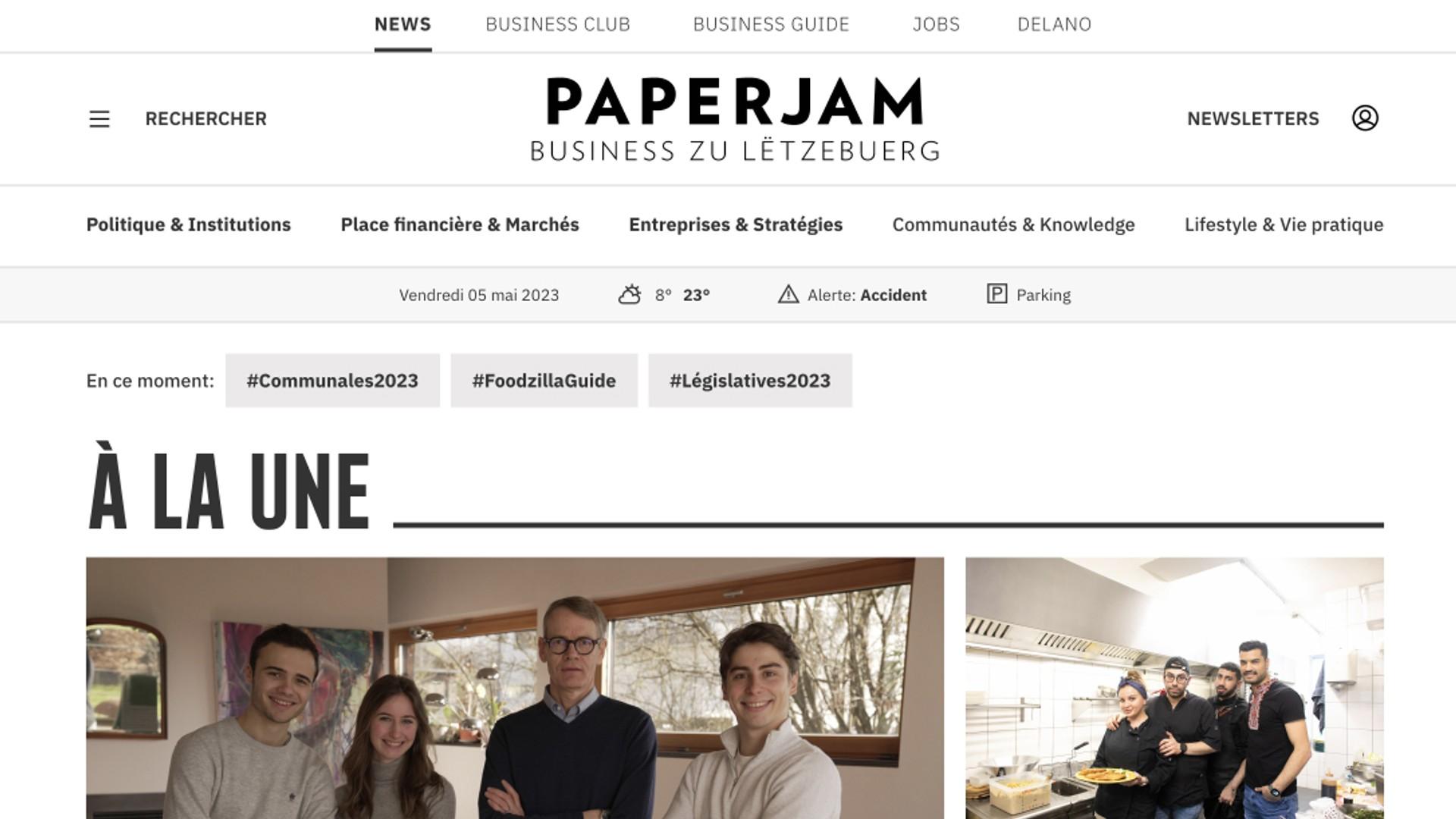This screenshot has height=819, width=1456.
Task: Open Entreprises & Stratégies category
Action: point(736,224)
